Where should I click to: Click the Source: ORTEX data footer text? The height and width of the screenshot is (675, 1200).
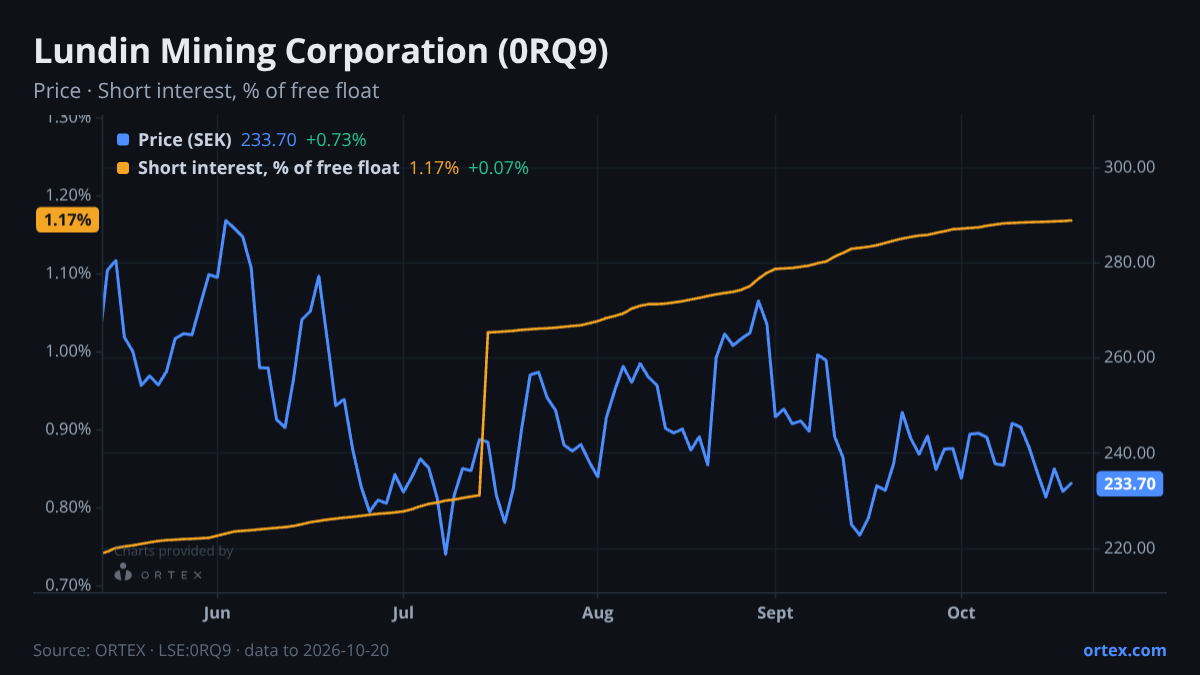(211, 650)
